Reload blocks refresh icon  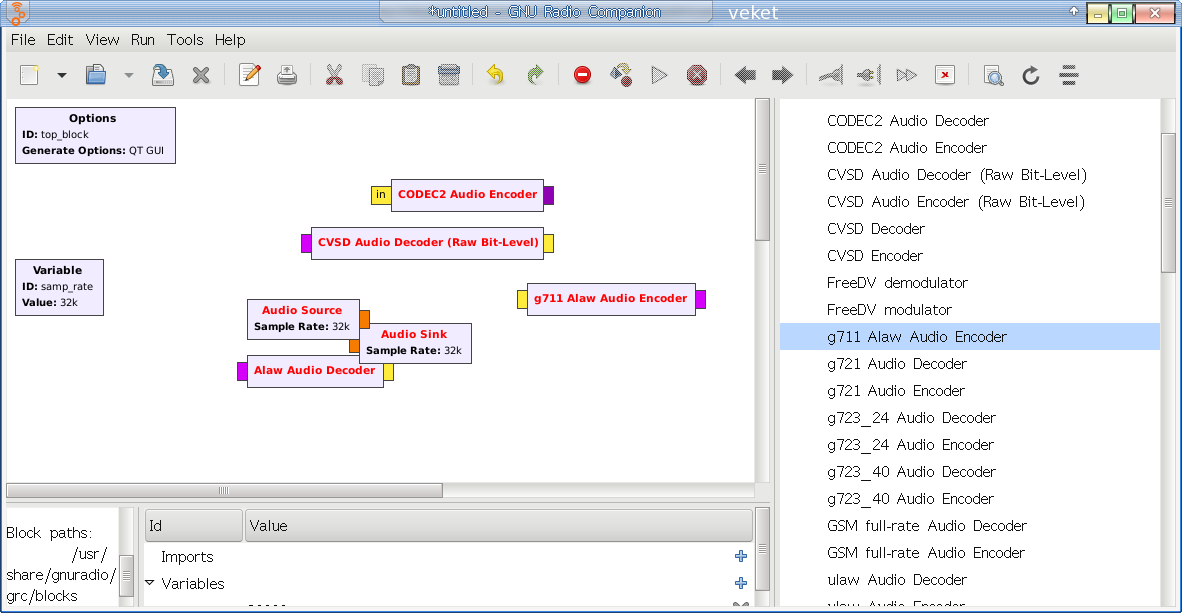click(x=1030, y=75)
